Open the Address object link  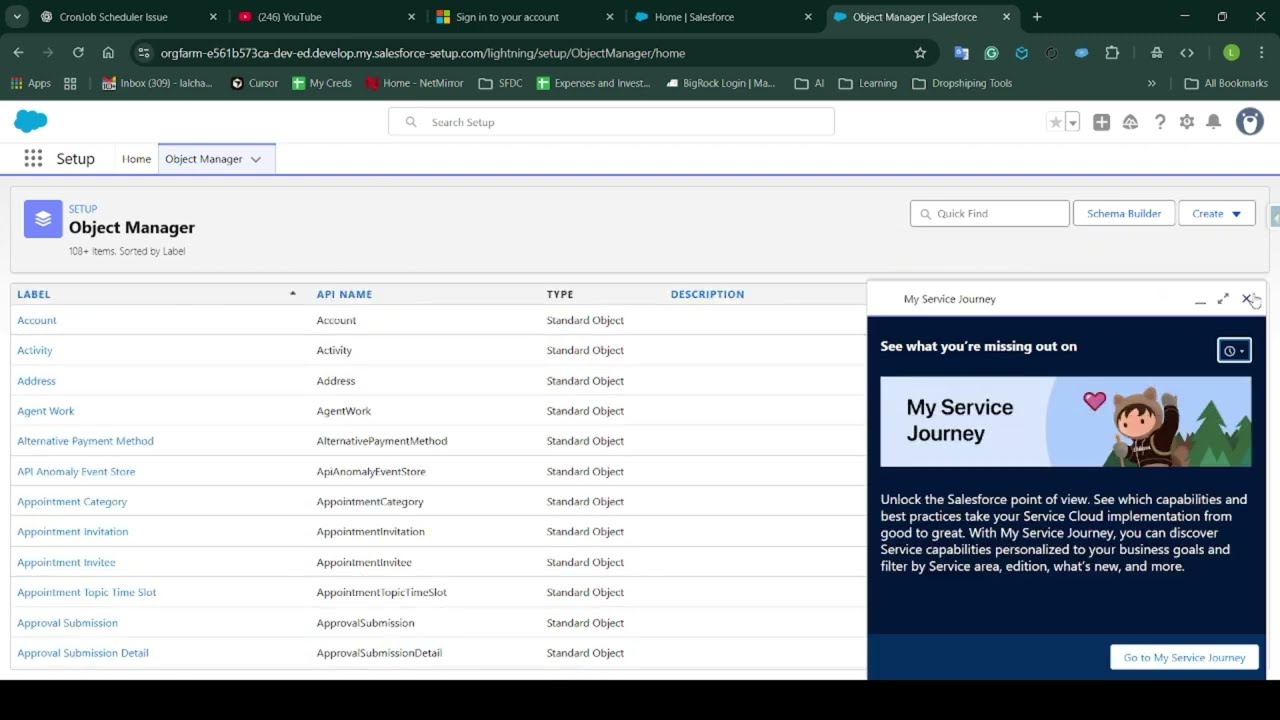(36, 381)
